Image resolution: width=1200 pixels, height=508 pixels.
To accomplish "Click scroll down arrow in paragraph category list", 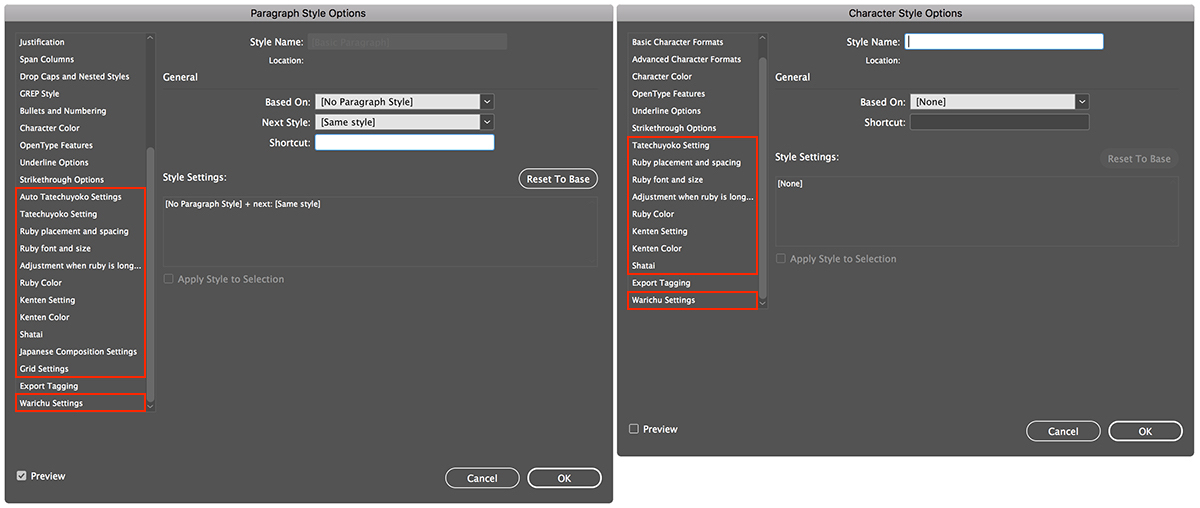I will pos(150,404).
